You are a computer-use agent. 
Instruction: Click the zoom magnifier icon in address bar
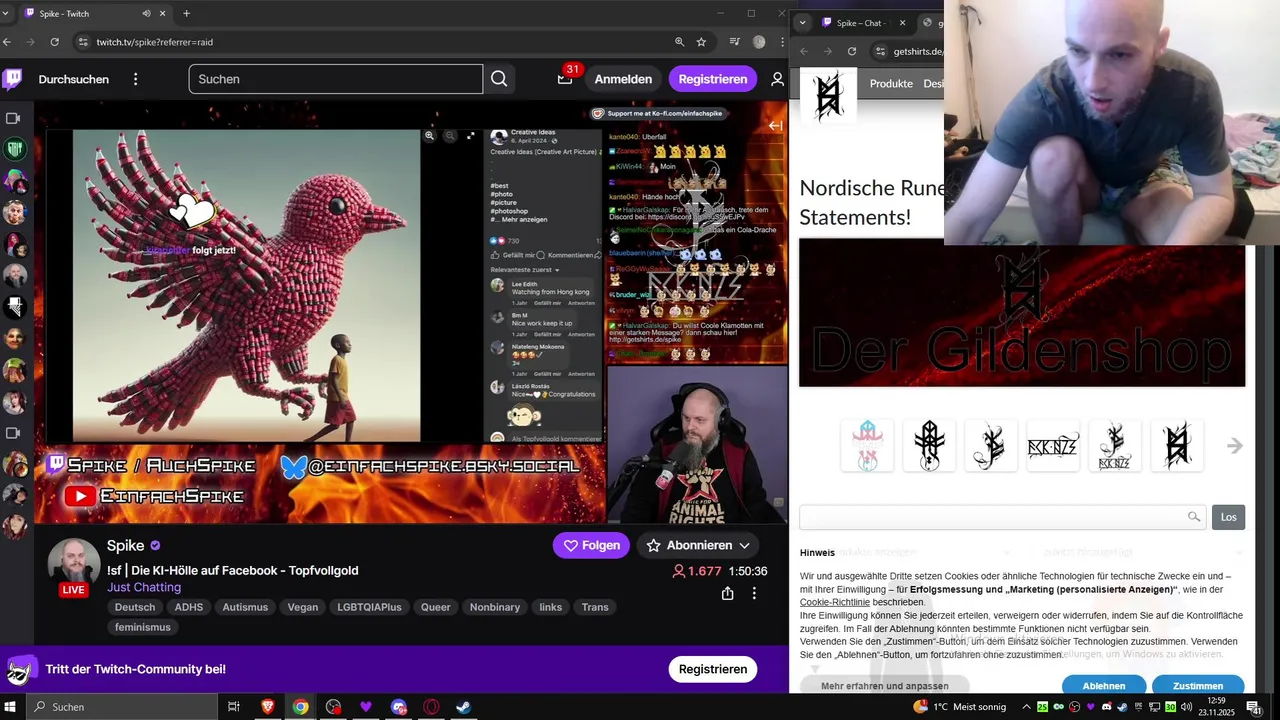pyautogui.click(x=679, y=42)
